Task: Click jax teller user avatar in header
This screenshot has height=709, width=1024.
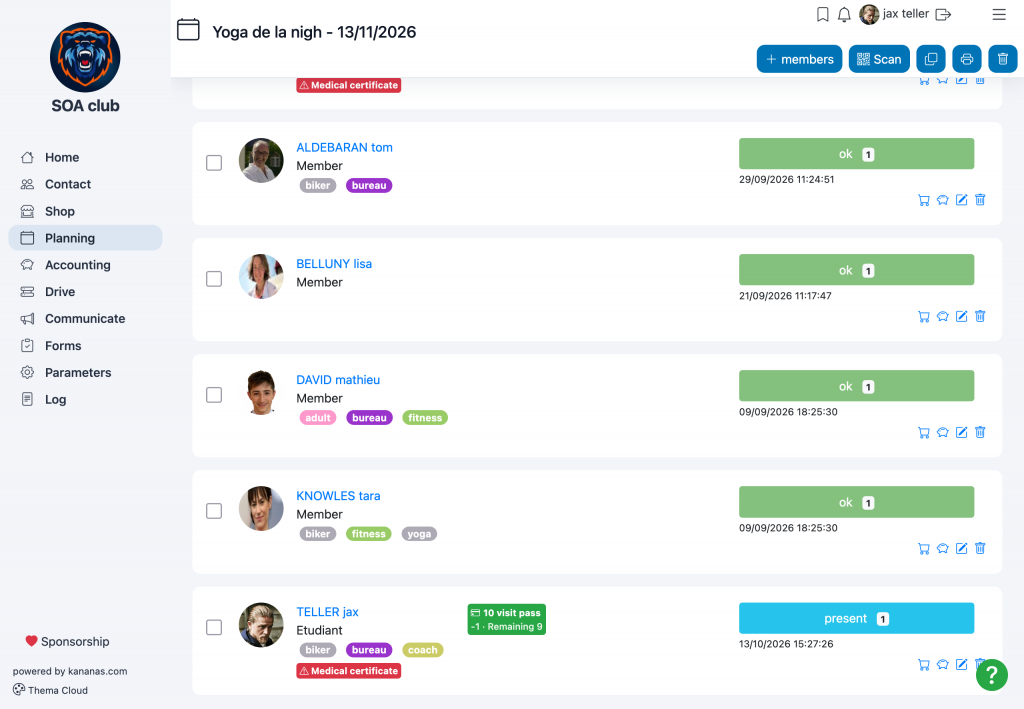Action: (869, 14)
